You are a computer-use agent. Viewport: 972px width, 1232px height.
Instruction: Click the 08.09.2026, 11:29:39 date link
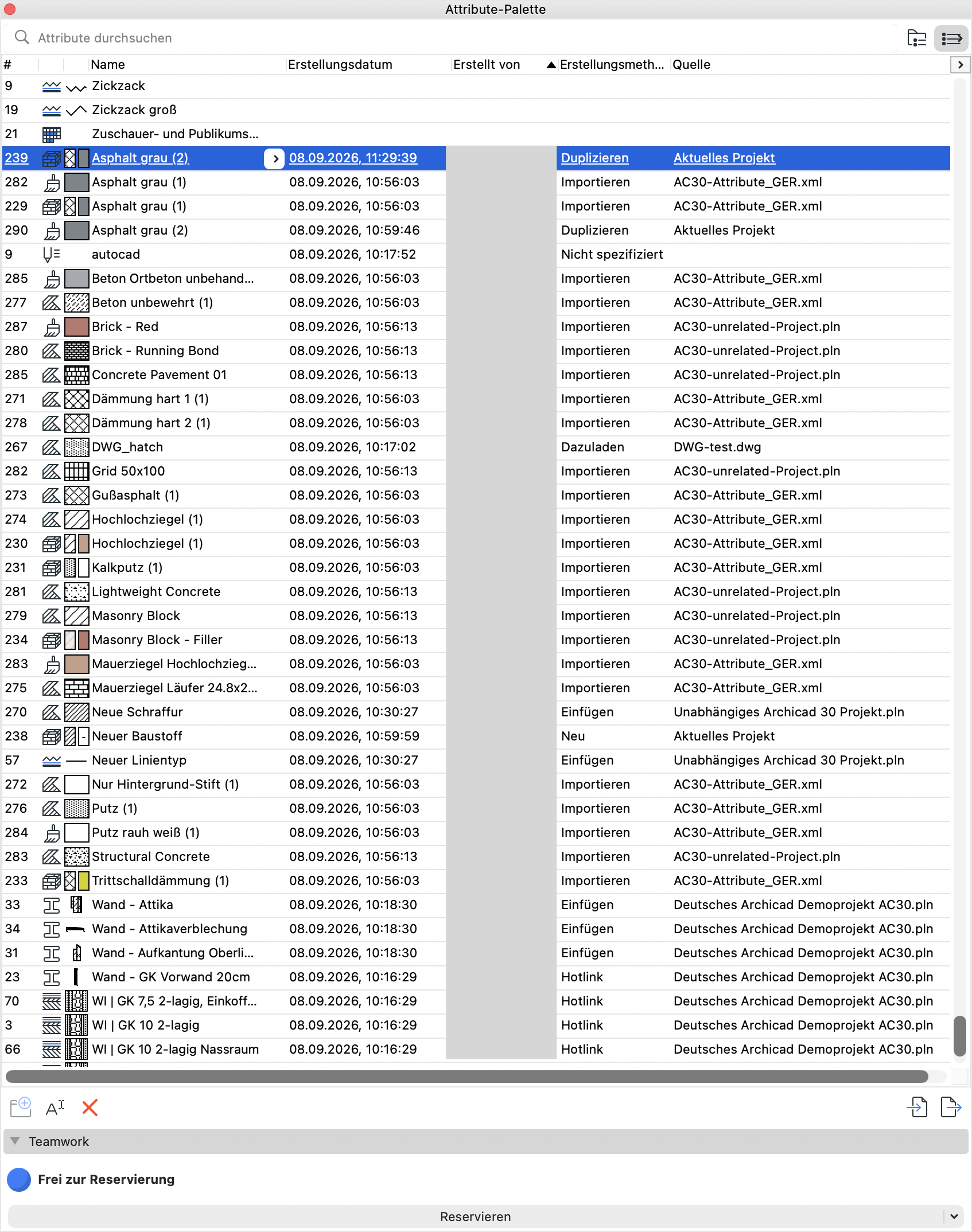[x=353, y=158]
